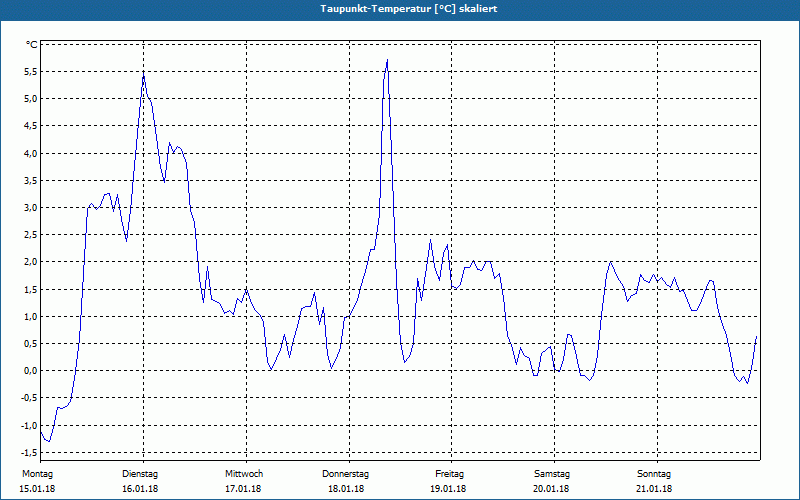
Task: Select the 4,0 y-axis value
Action: coord(31,154)
